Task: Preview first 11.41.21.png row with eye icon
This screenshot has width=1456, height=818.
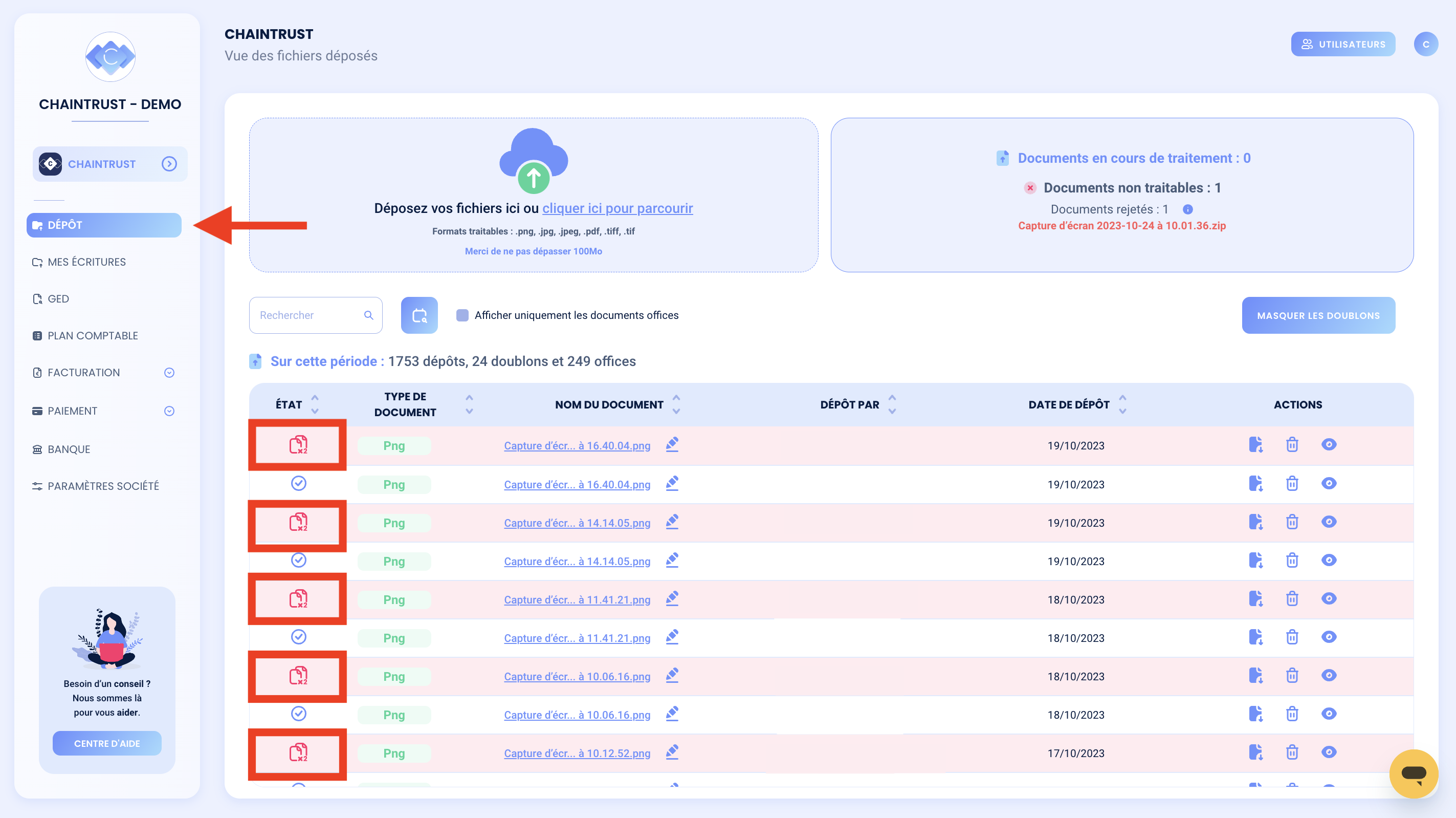Action: (1329, 599)
